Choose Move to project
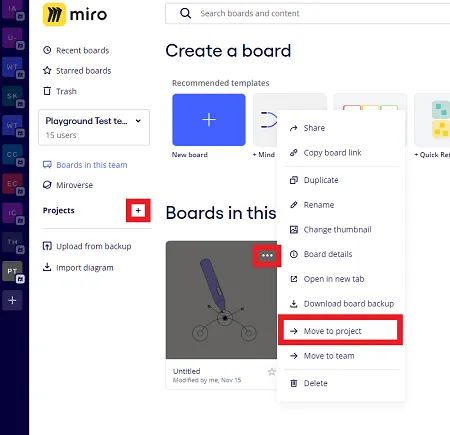 point(341,331)
